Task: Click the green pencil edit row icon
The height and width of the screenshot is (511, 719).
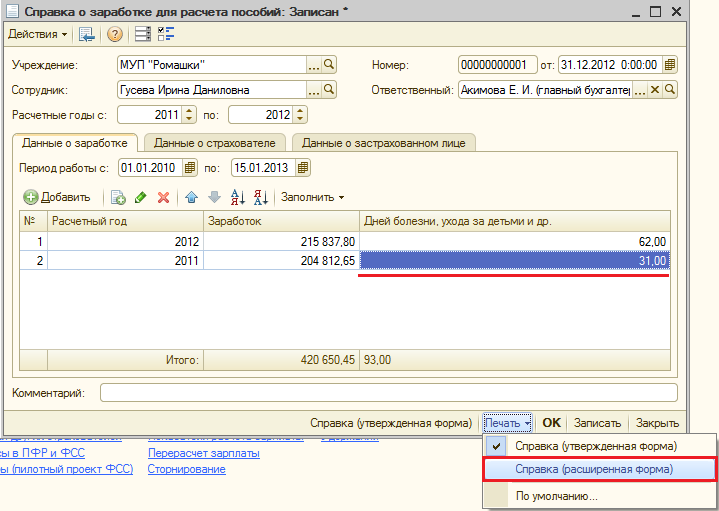Action: pos(141,197)
